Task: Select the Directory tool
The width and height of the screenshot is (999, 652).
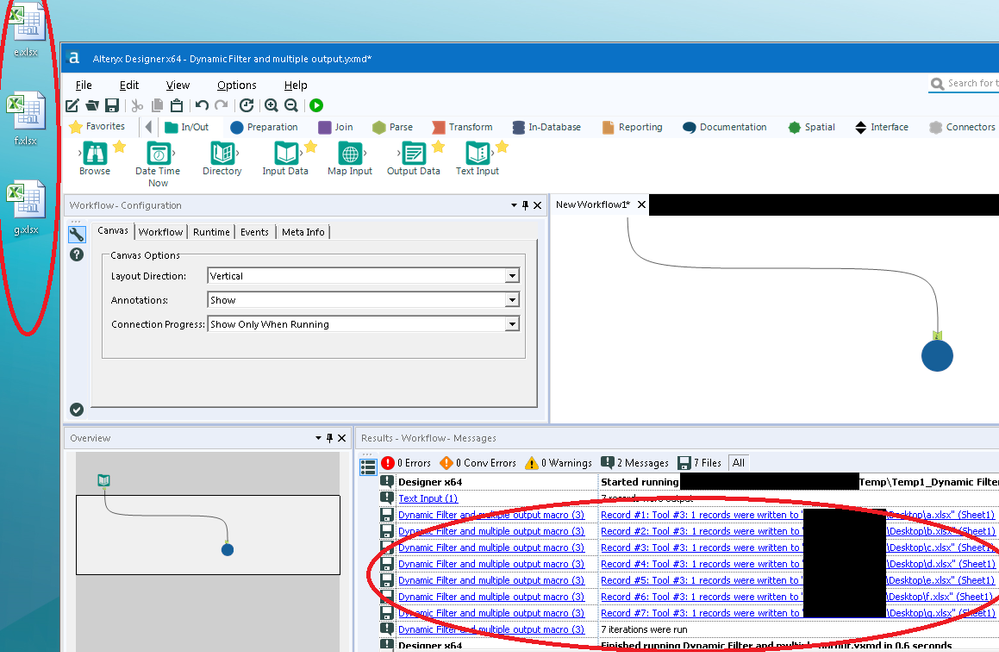Action: click(222, 159)
